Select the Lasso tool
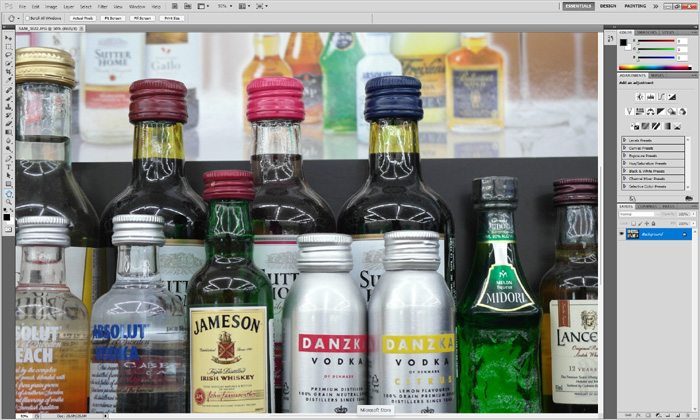This screenshot has height=420, width=700. [x=8, y=55]
